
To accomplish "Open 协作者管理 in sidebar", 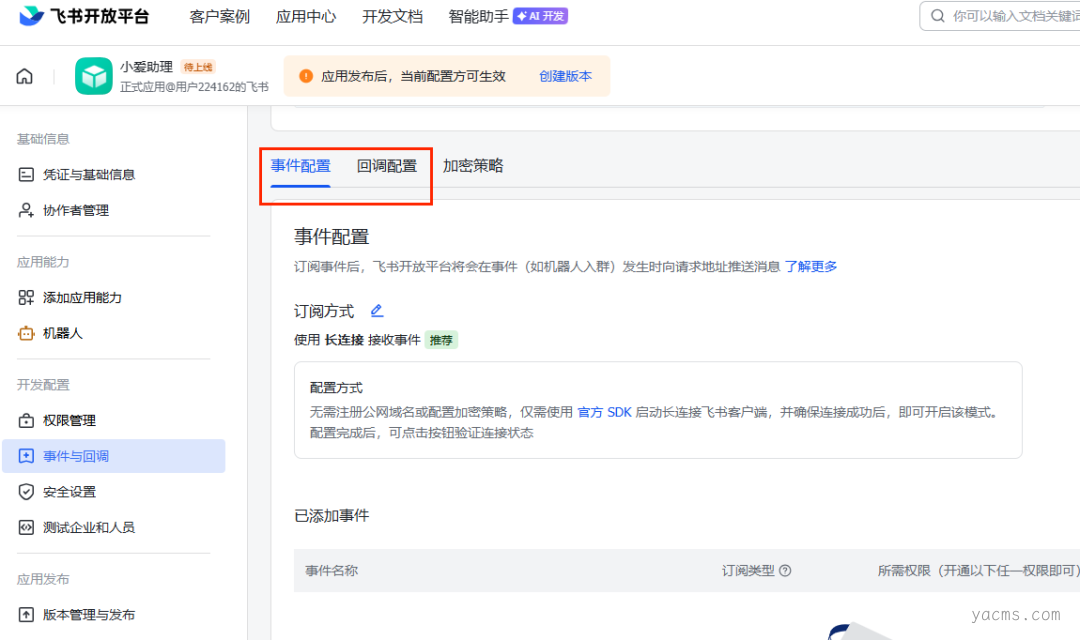I will [75, 211].
